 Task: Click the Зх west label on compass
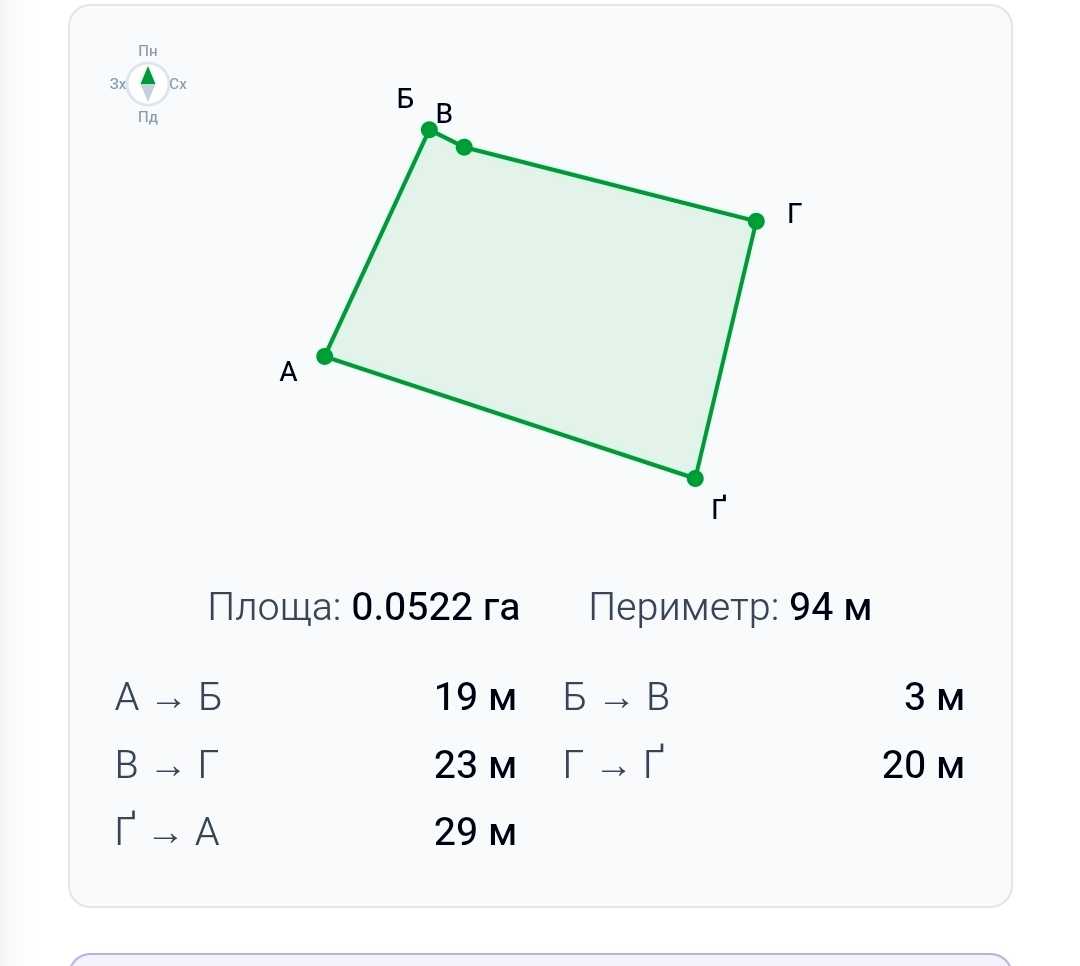[118, 84]
